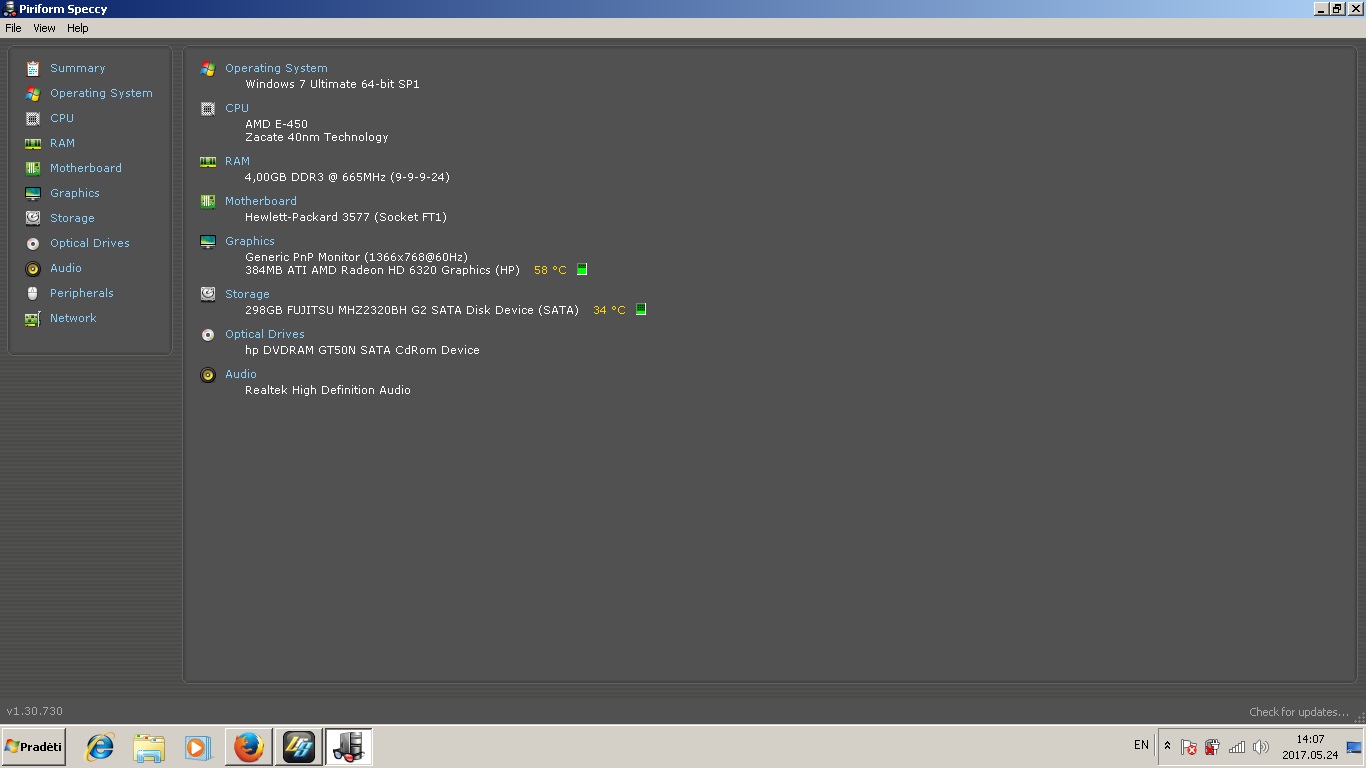1366x768 pixels.
Task: Click the green temperature indicator next to 34 °C
Action: point(641,309)
